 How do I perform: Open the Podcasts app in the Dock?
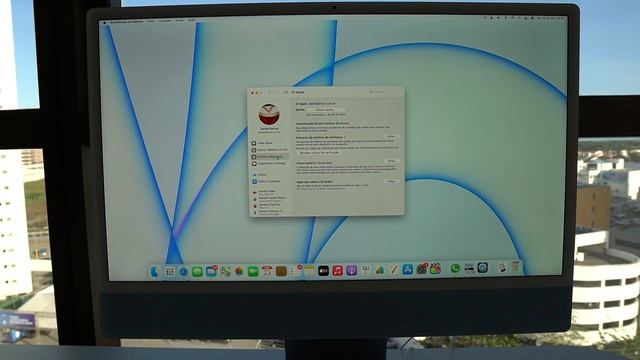click(351, 270)
